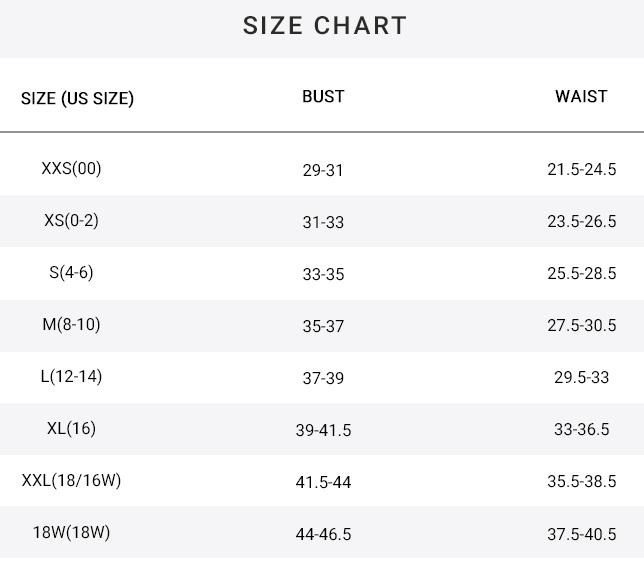Click the L(12-14) size label
Viewport: 644px width, 567px height.
[71, 376]
